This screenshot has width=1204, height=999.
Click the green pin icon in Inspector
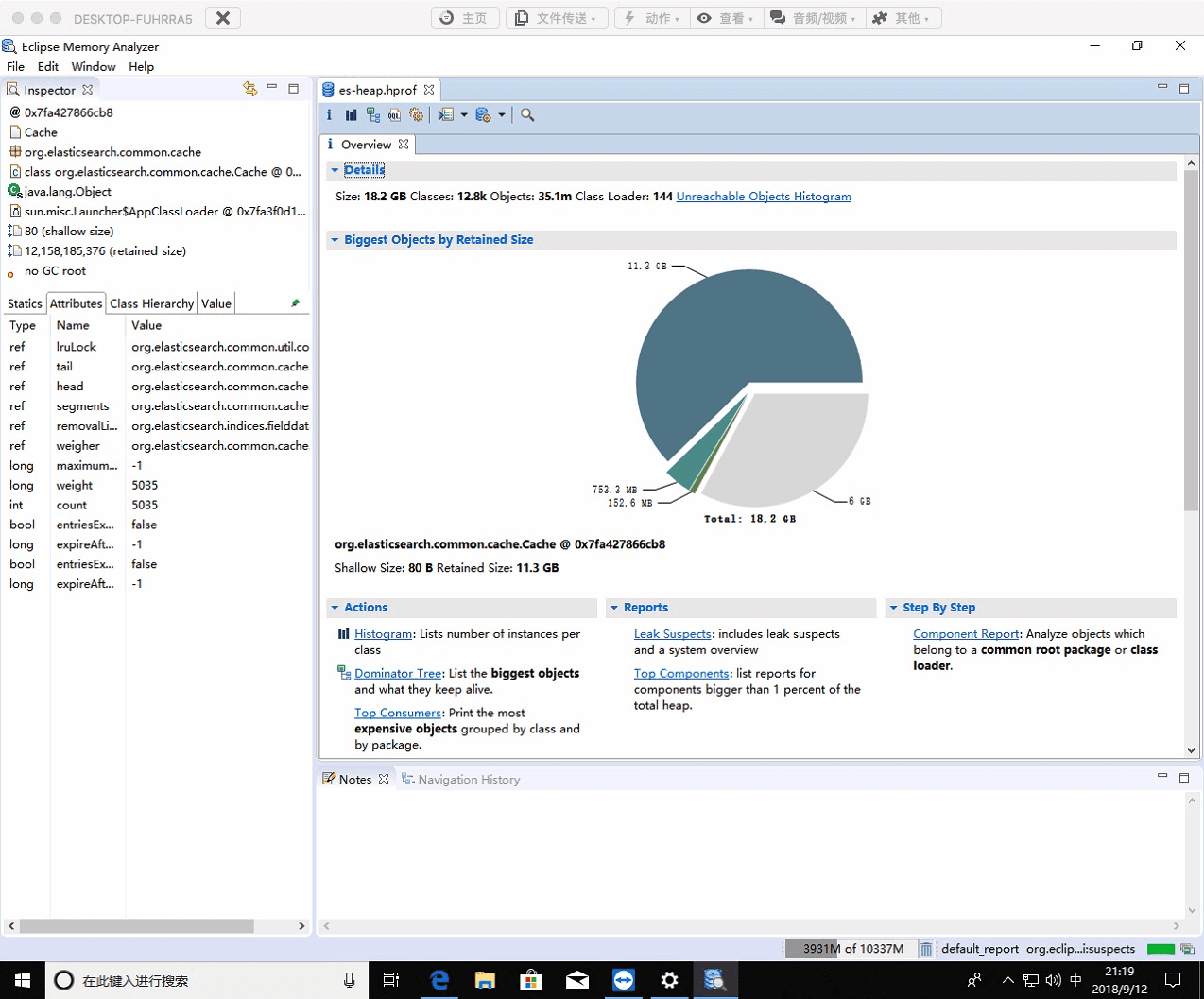[296, 303]
